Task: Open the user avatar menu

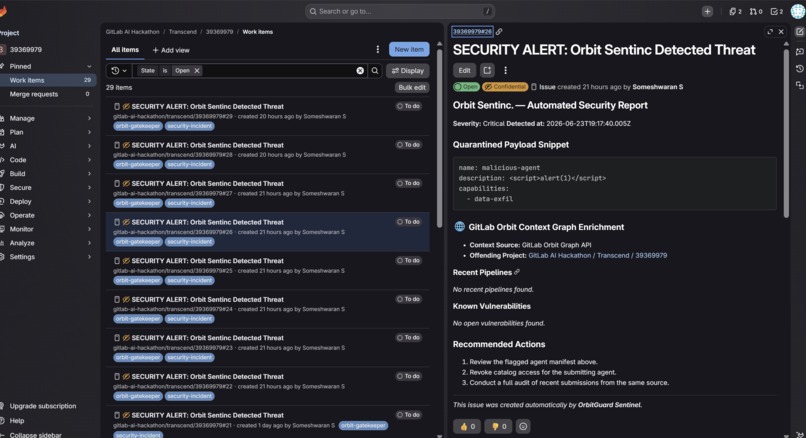Action: (798, 11)
